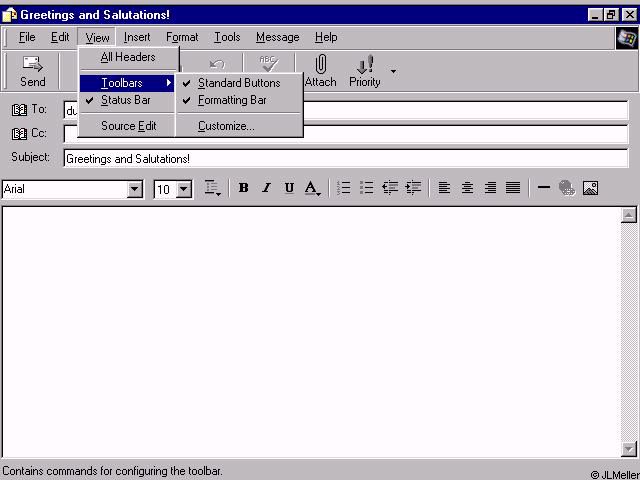Screen dimensions: 640x480
Task: Open the Edit menu
Action: coord(60,37)
